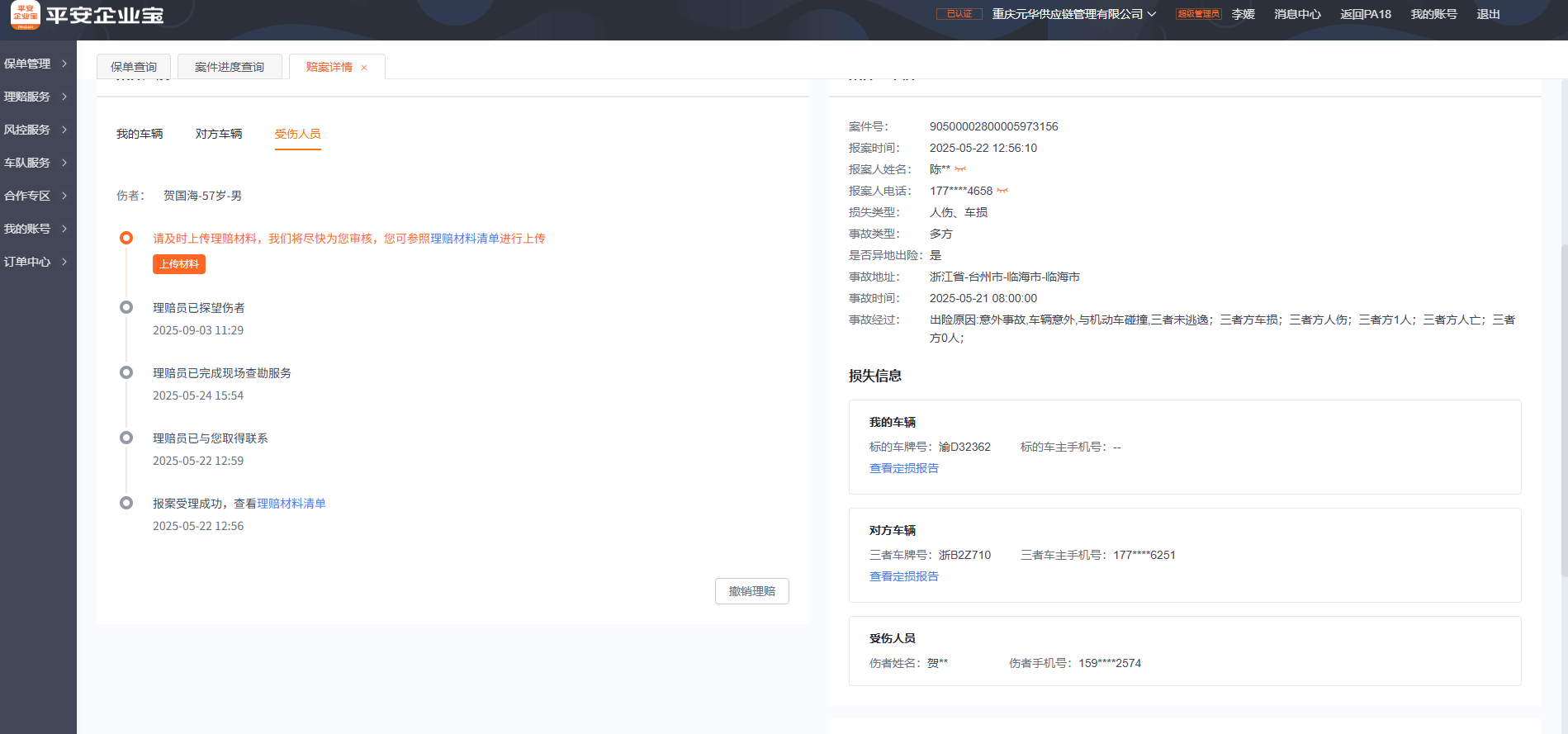This screenshot has width=1568, height=734.
Task: Open 查看定损报告 link under 我的车辆
Action: coord(903,468)
